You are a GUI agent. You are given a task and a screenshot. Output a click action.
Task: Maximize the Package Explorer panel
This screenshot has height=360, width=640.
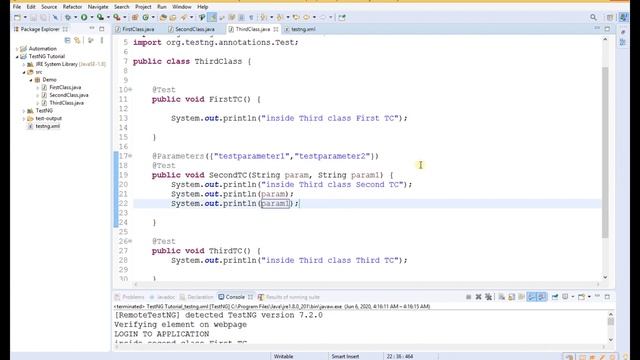click(102, 29)
